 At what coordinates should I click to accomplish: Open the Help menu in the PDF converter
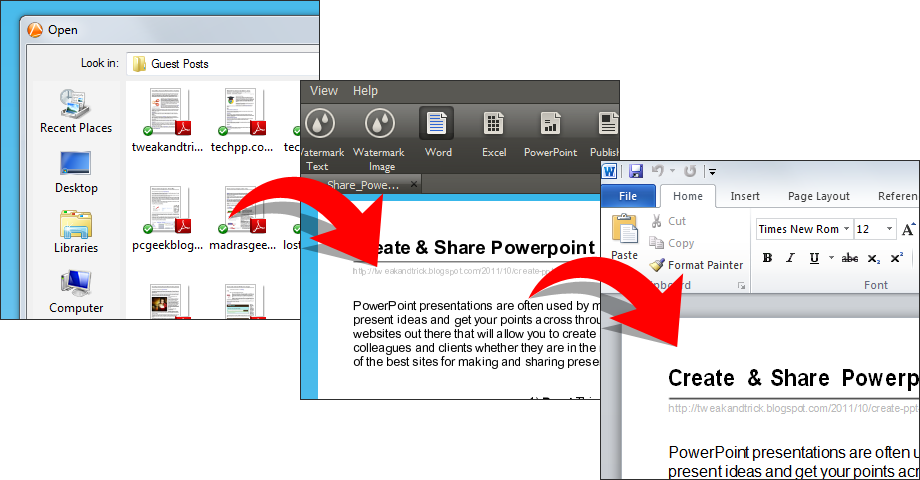[x=365, y=91]
